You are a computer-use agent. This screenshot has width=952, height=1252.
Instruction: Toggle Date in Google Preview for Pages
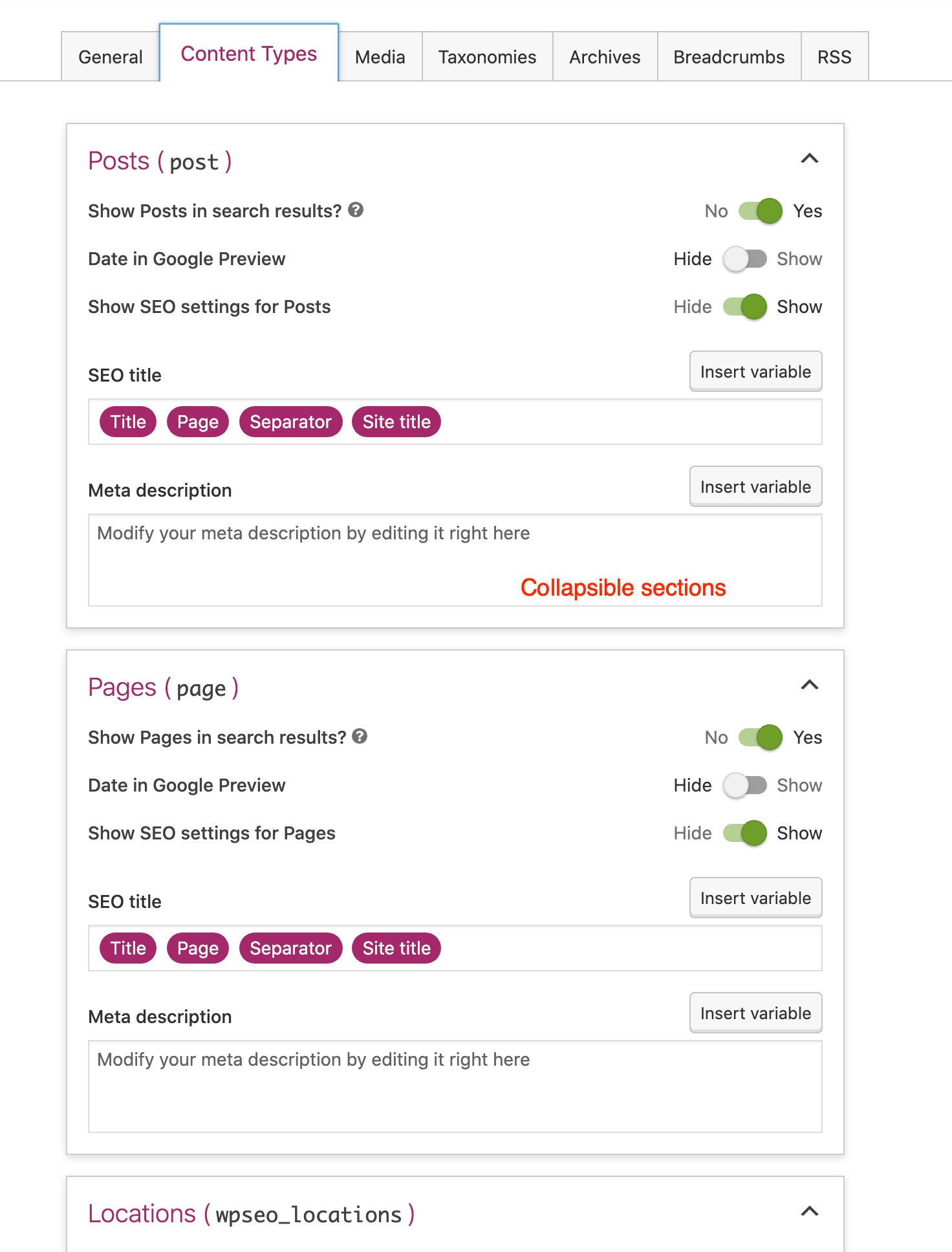[x=745, y=785]
